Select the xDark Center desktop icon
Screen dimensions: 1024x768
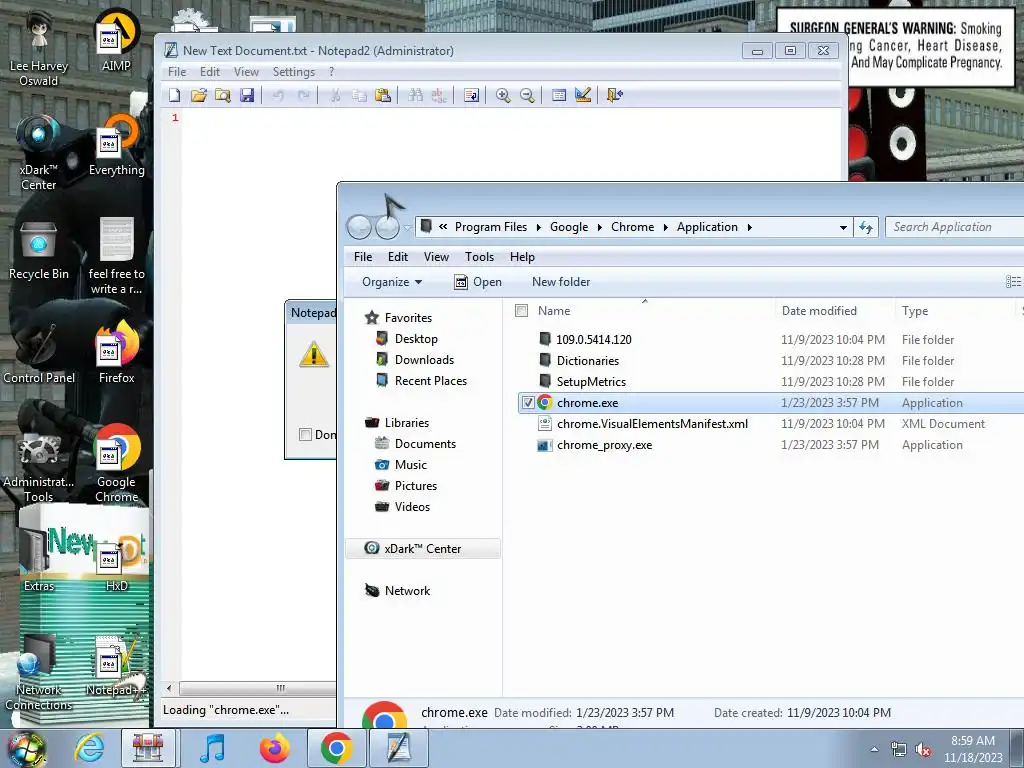coord(39,153)
